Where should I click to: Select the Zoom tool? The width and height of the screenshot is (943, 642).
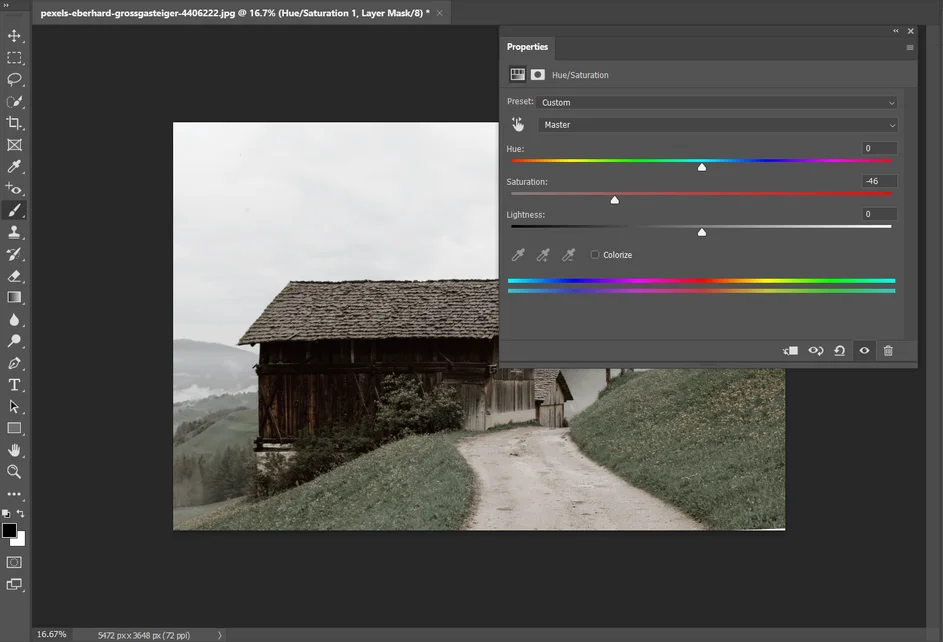14,472
